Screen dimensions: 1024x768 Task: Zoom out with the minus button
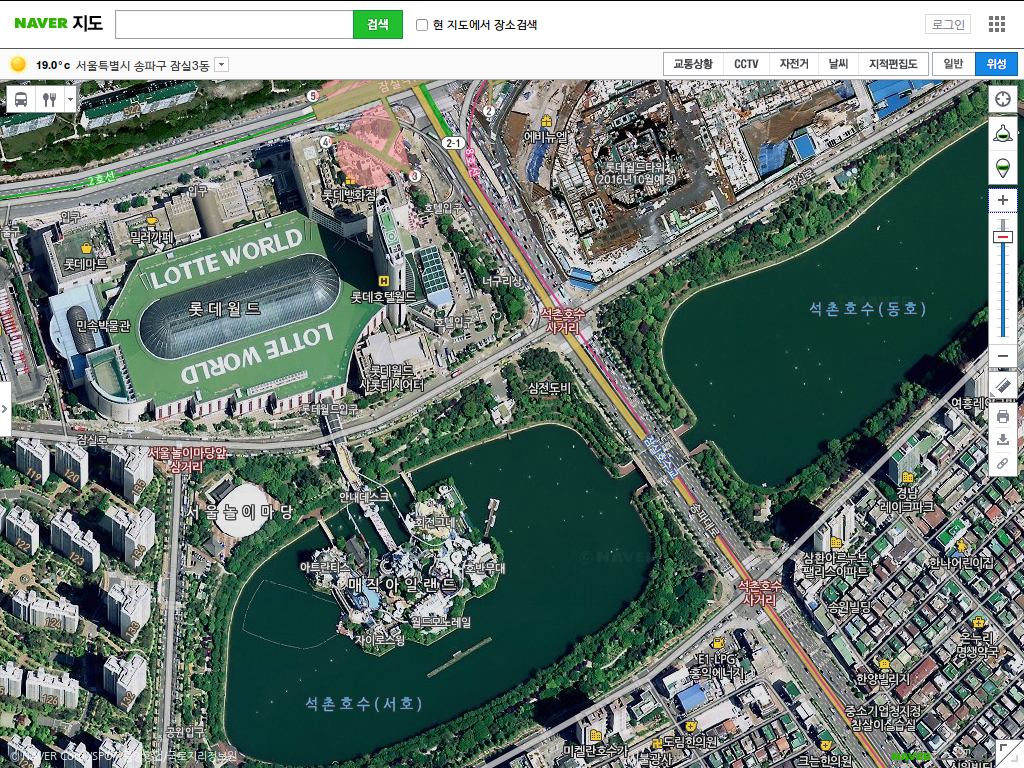[1003, 356]
